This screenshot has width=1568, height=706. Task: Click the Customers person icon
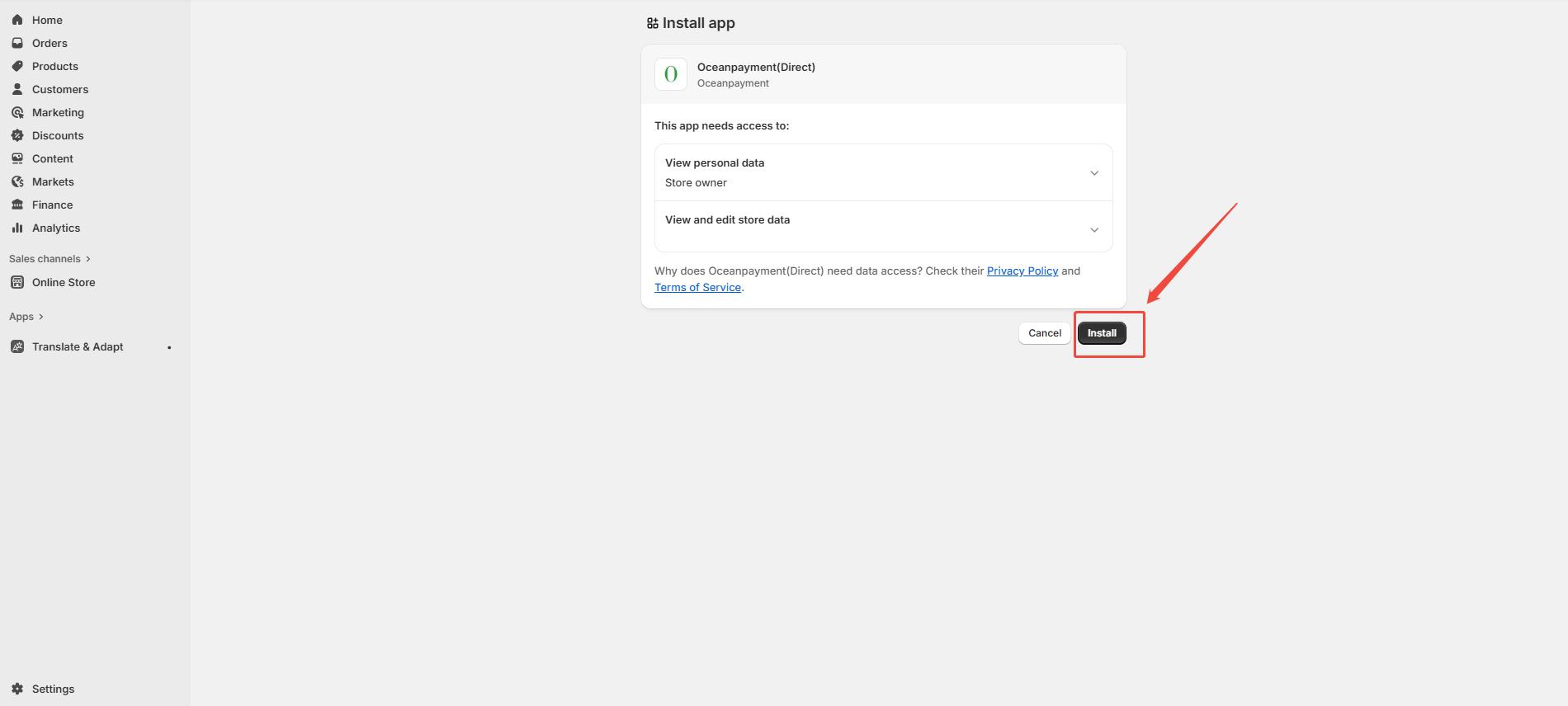(x=17, y=89)
